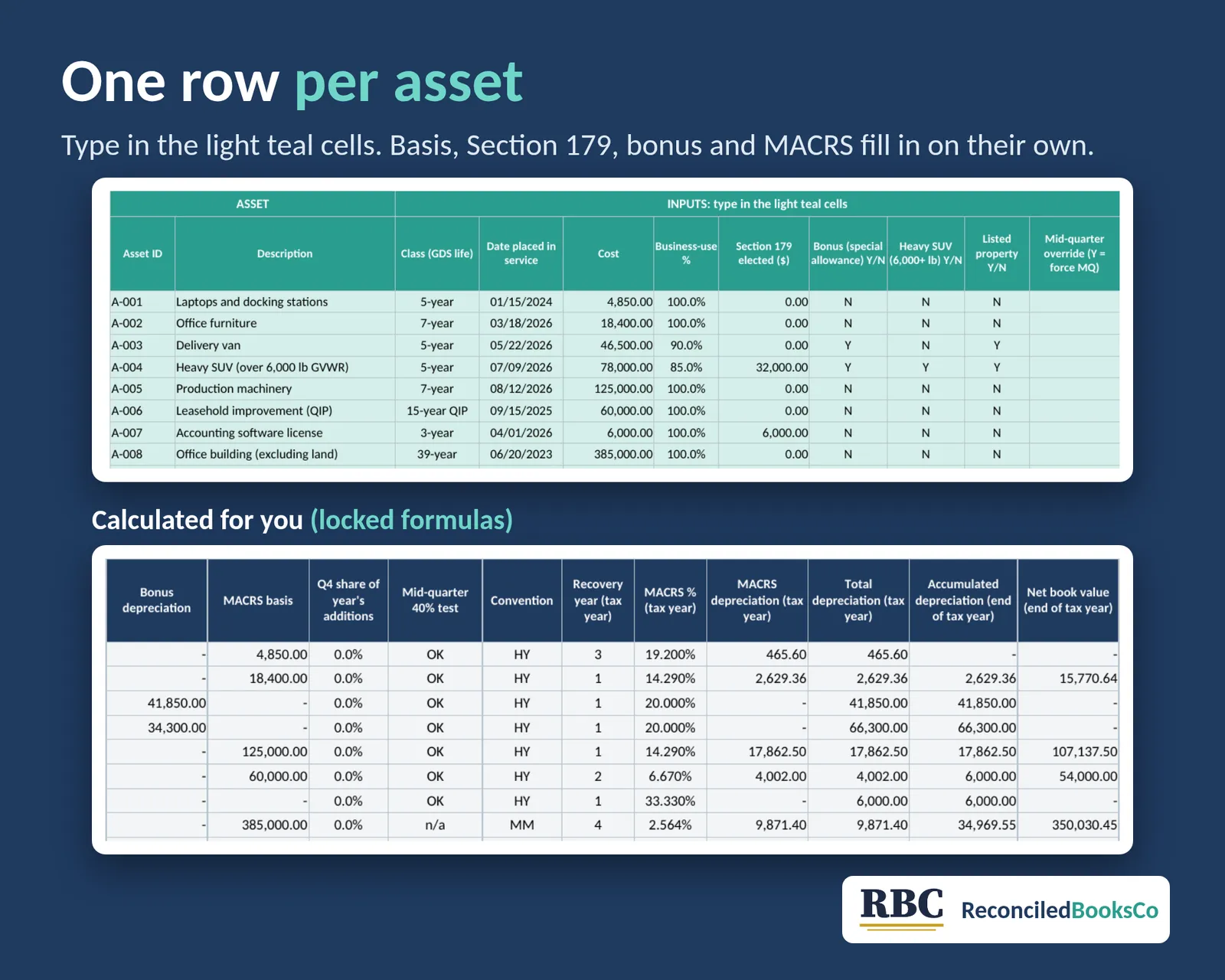
Task: Click 'Laptops and docking stations' description cell
Action: (x=285, y=302)
